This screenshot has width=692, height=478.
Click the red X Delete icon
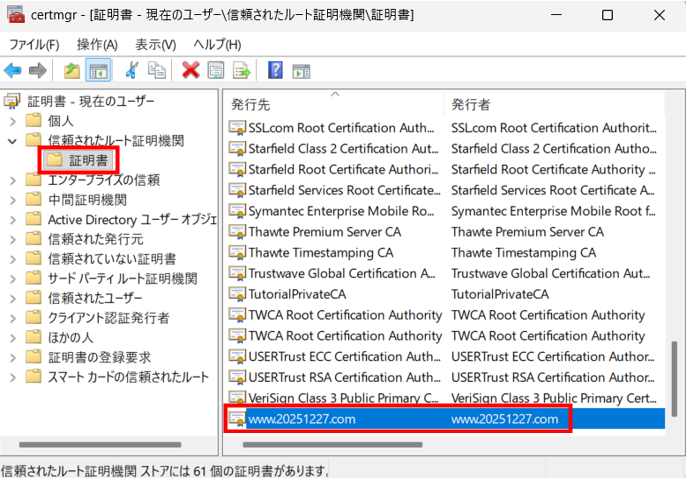[x=190, y=70]
